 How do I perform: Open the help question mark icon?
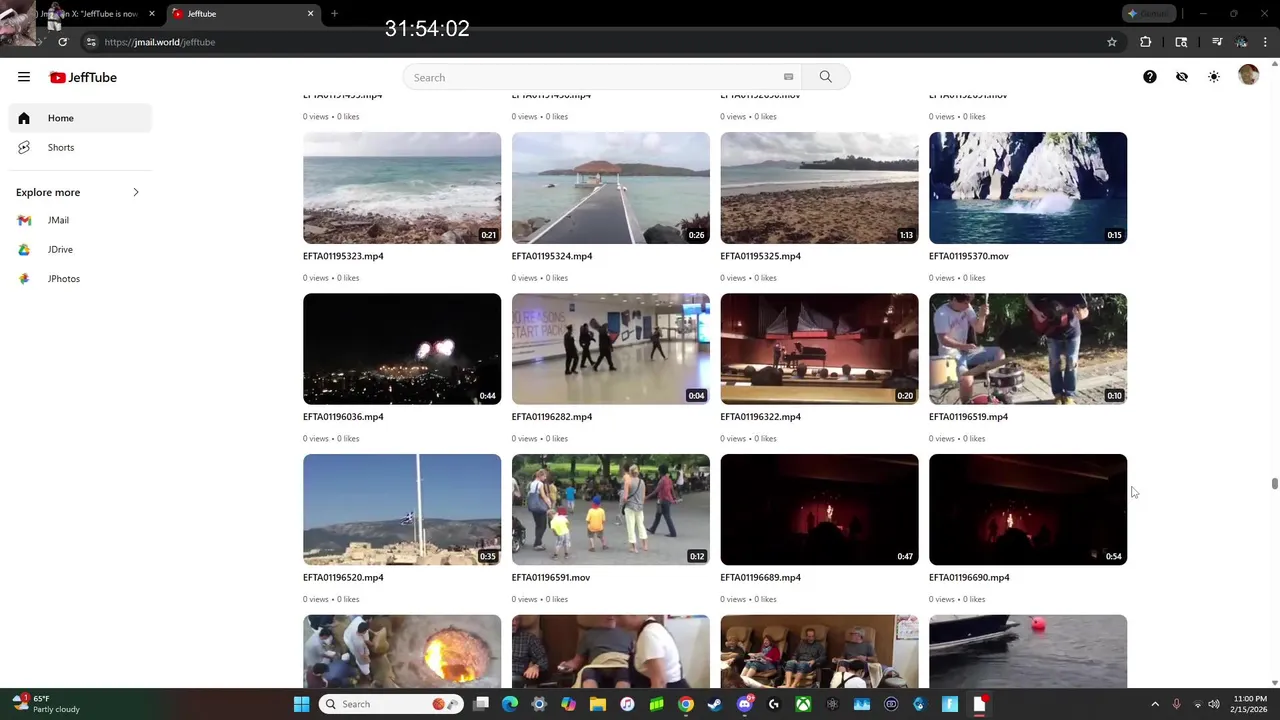[x=1150, y=77]
